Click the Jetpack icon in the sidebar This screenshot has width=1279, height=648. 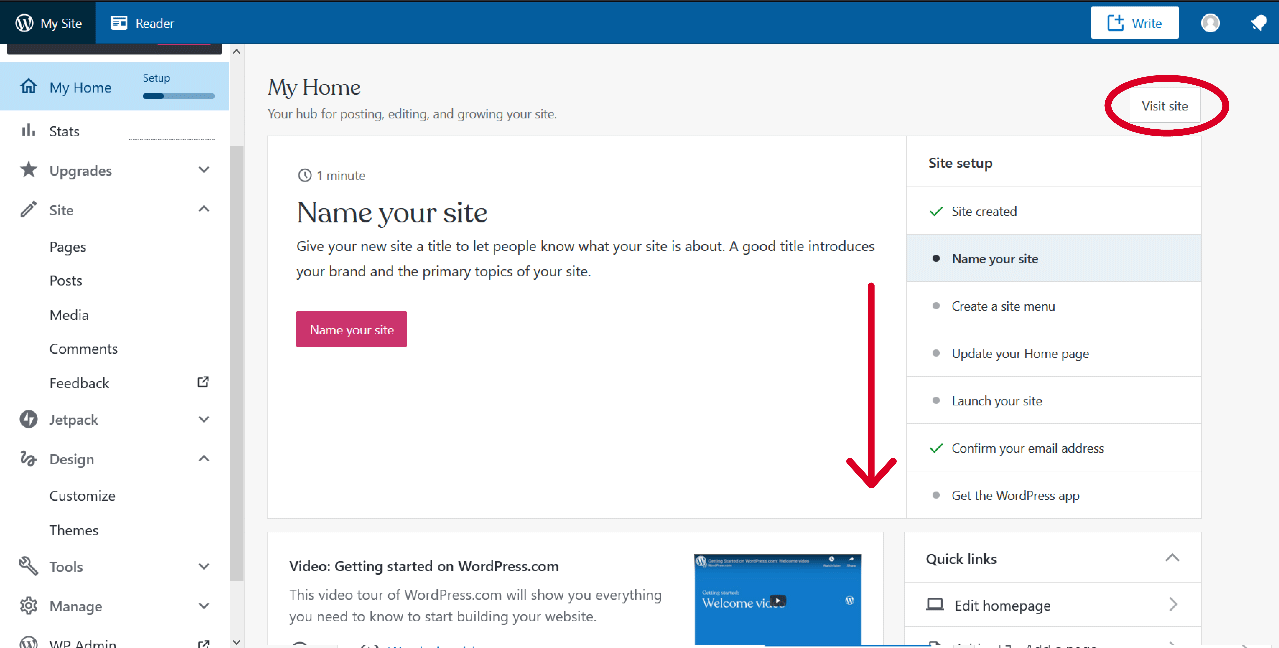coord(29,419)
